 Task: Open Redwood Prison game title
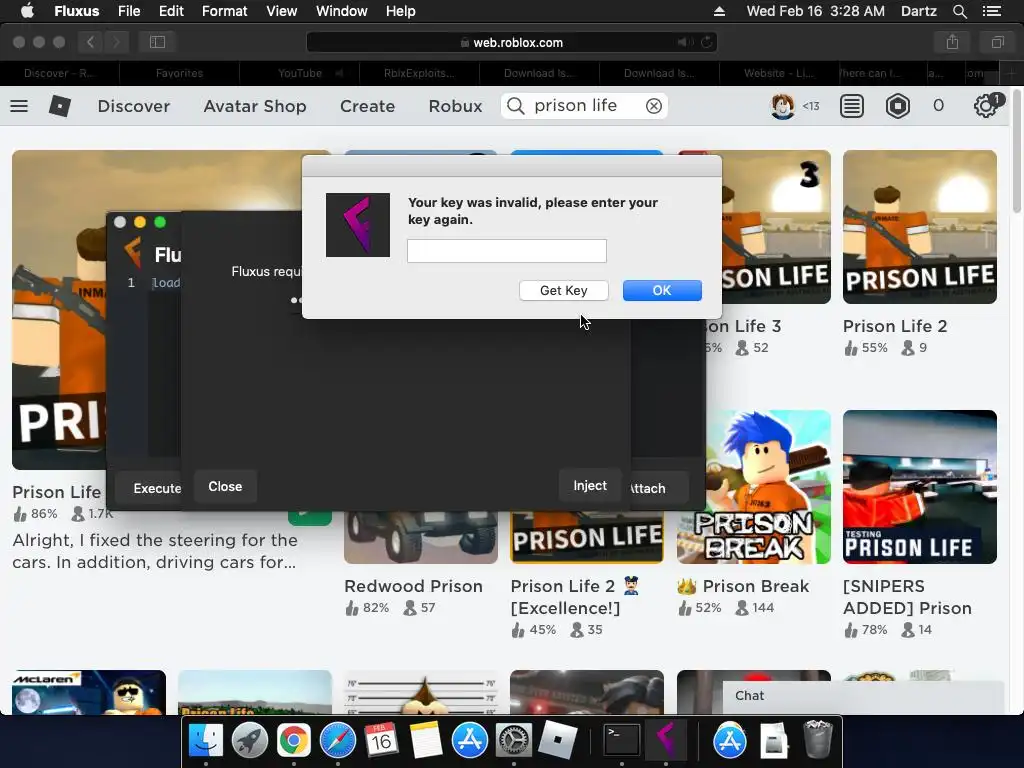(413, 586)
